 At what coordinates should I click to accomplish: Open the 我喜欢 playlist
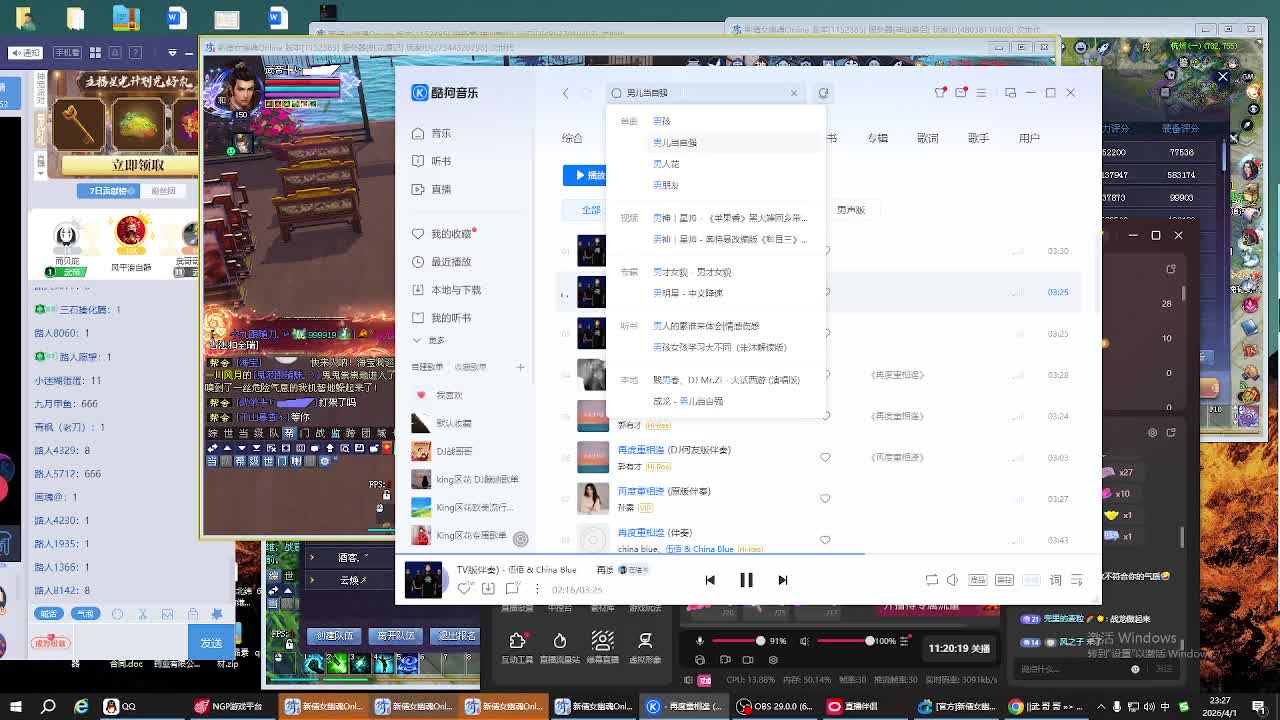438,395
